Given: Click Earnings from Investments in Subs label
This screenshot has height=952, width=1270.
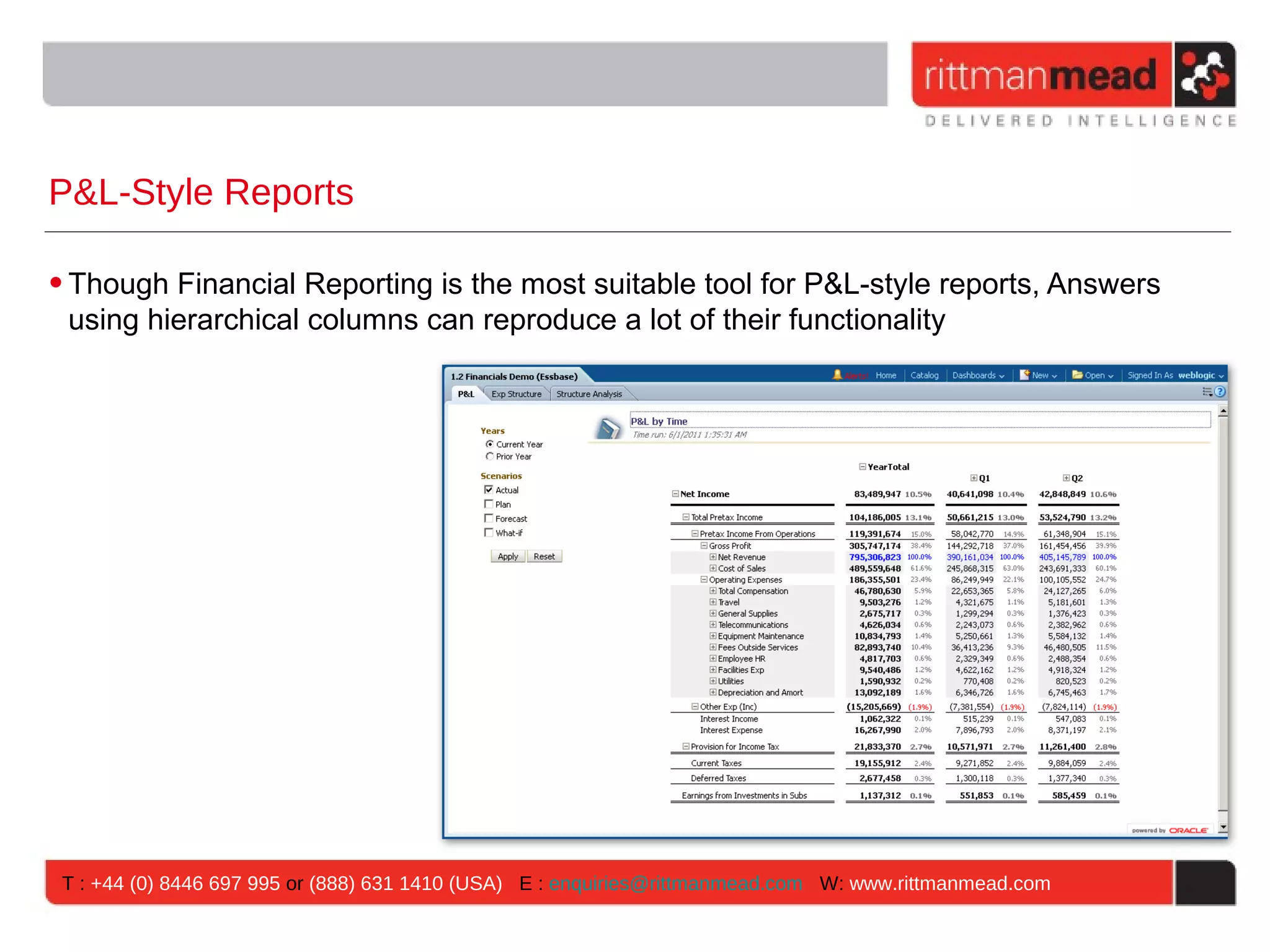Looking at the screenshot, I should click(x=744, y=796).
